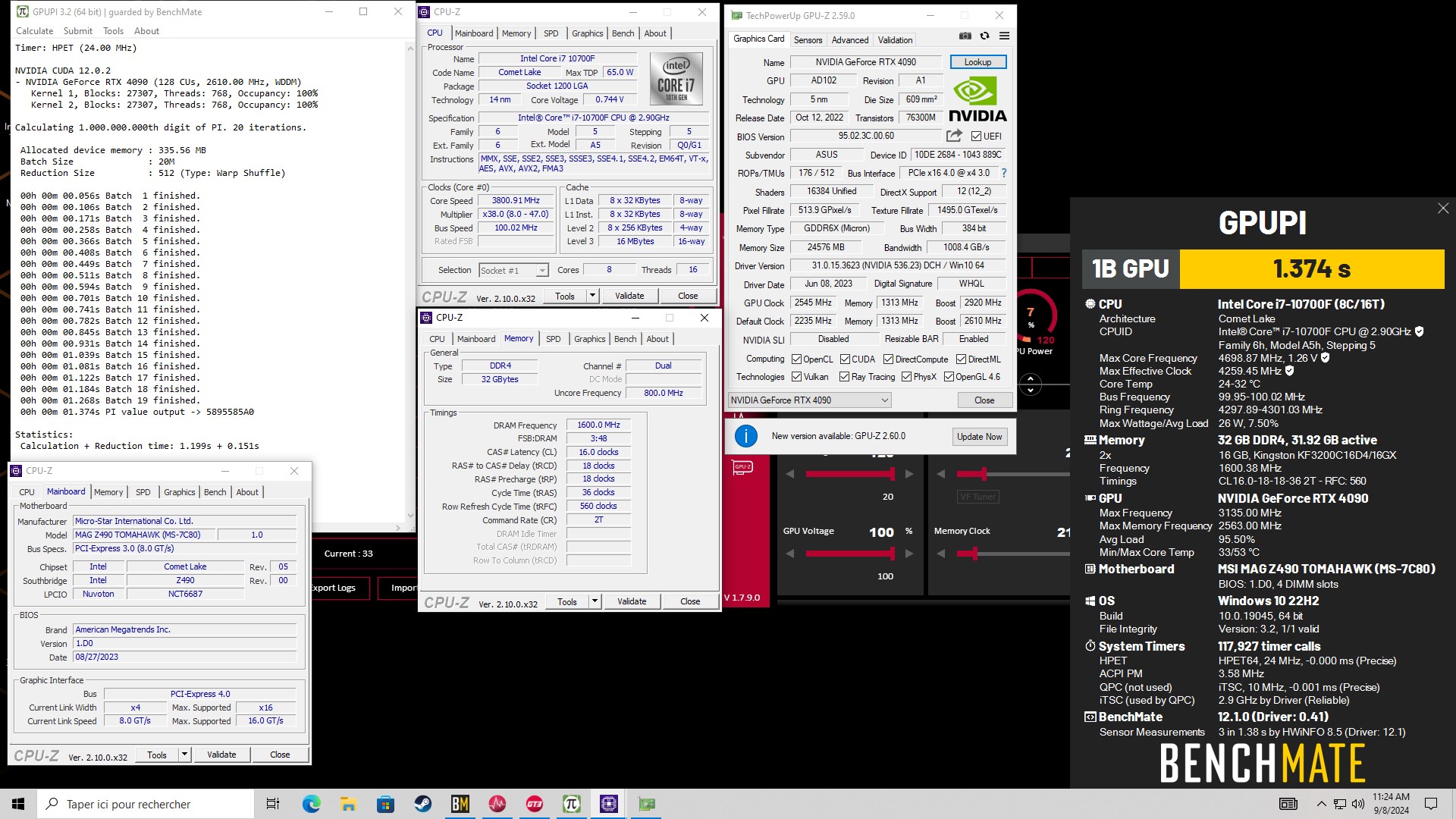This screenshot has width=1456, height=819.
Task: Toggle the OpenGL 4.6 checkbox
Action: tap(949, 377)
